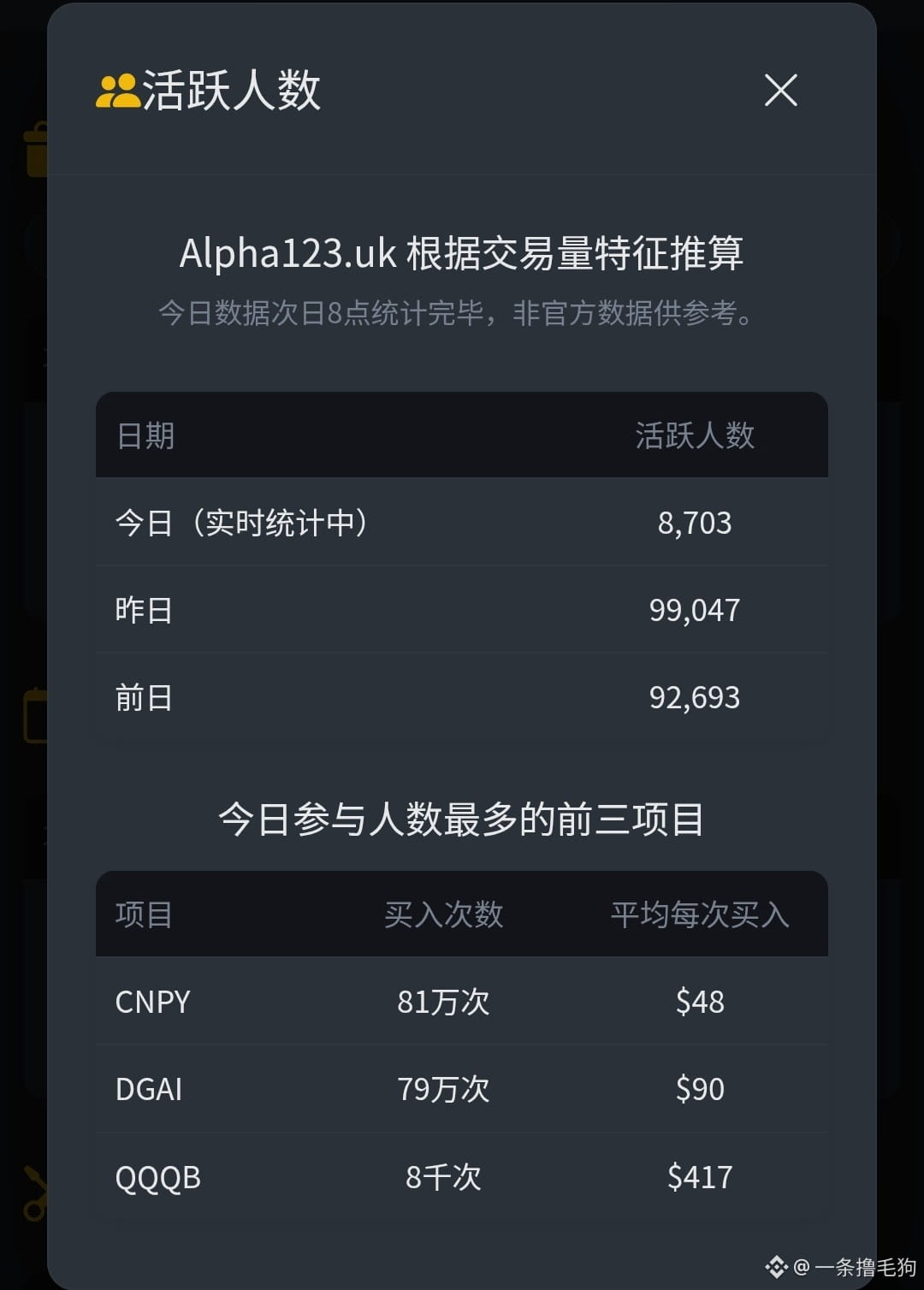Click the orange gift icon behind dialog

tap(36, 150)
